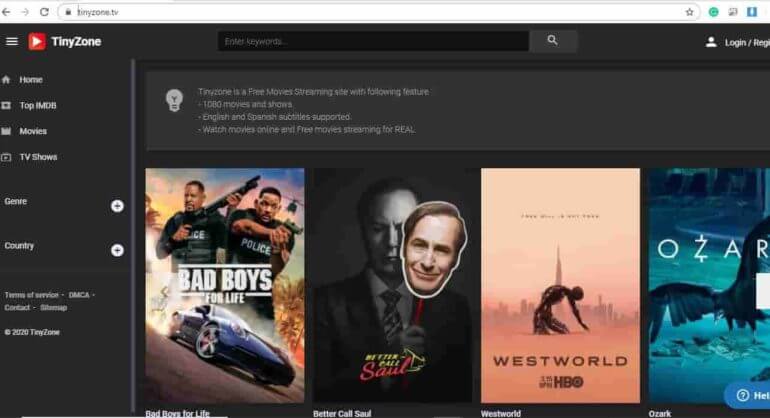Click the Help chat button
The height and width of the screenshot is (418, 770).
click(x=748, y=395)
